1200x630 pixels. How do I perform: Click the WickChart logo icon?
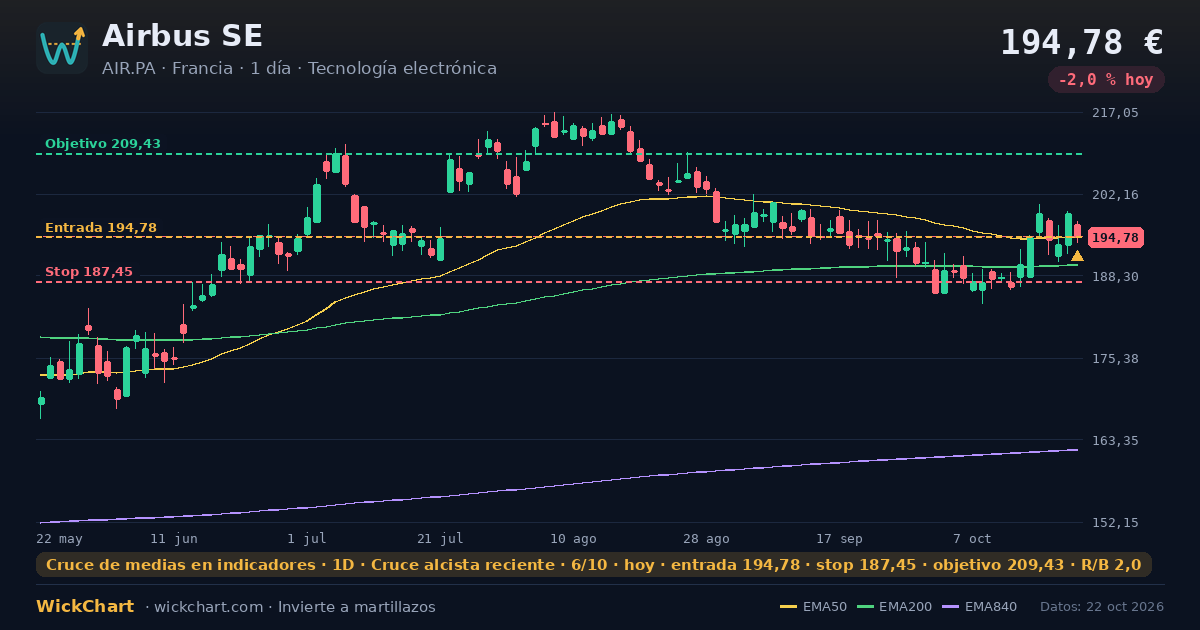62,48
